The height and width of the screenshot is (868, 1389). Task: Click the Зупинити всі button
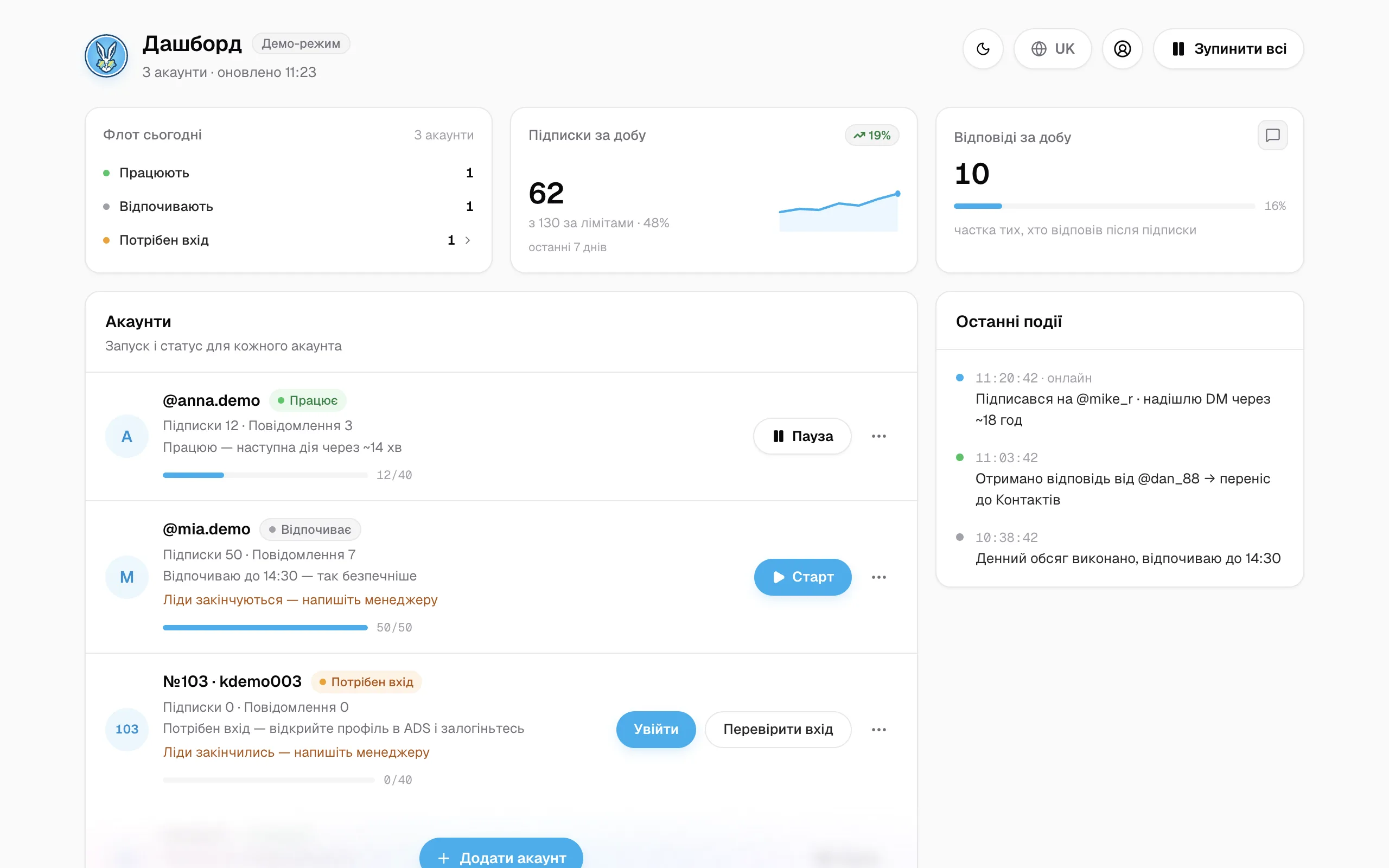point(1228,49)
